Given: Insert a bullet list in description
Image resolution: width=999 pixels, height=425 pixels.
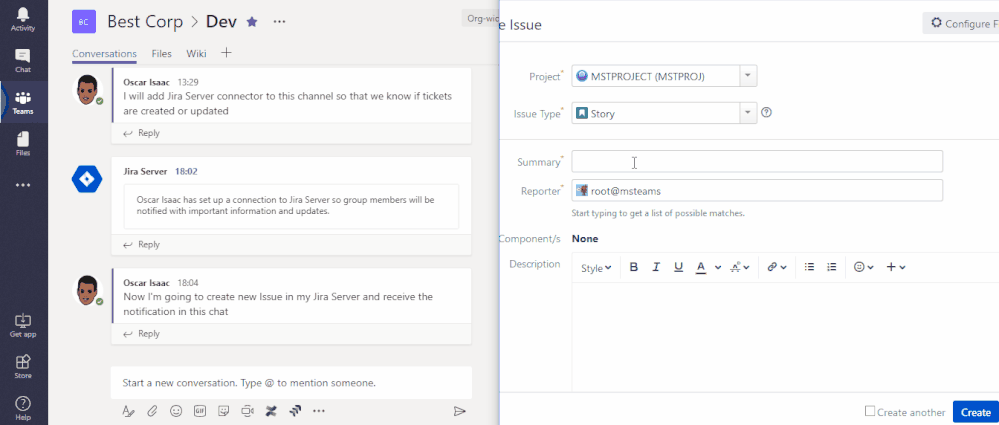Looking at the screenshot, I should [809, 267].
